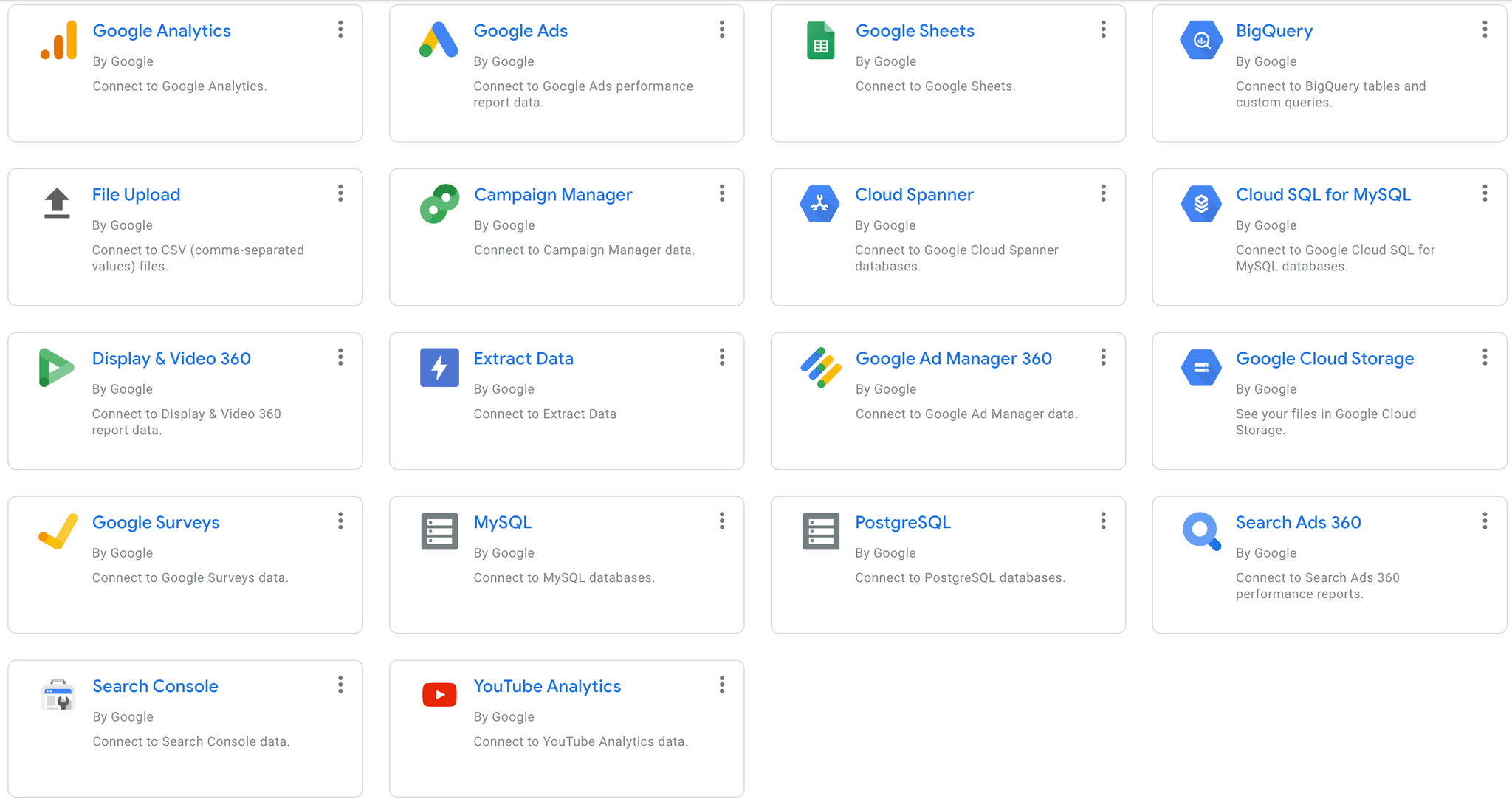Click 'Connect to Google Cloud Spanner databases.' text
The width and height of the screenshot is (1512, 802).
957,258
